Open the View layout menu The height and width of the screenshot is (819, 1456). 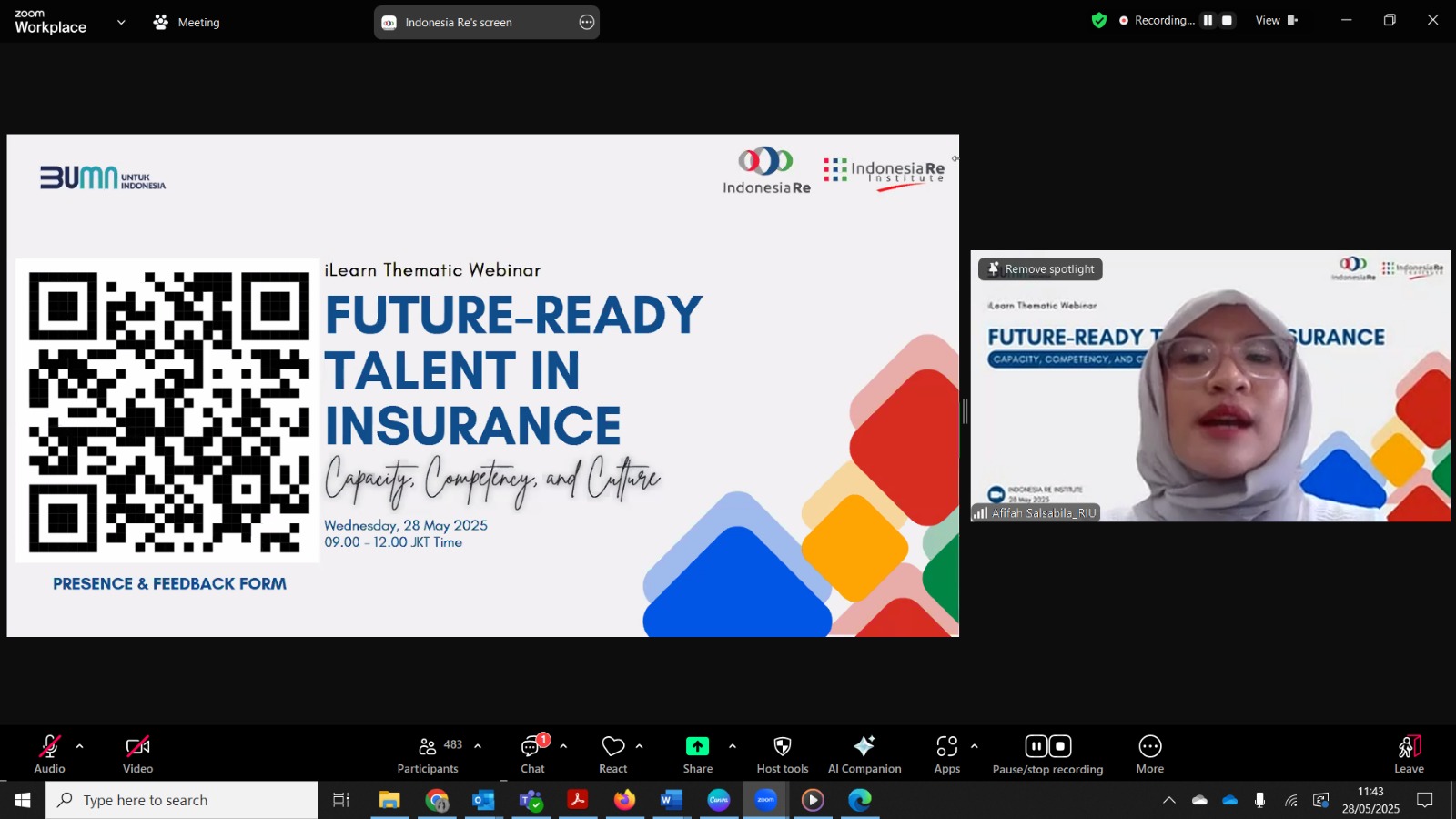(1276, 21)
